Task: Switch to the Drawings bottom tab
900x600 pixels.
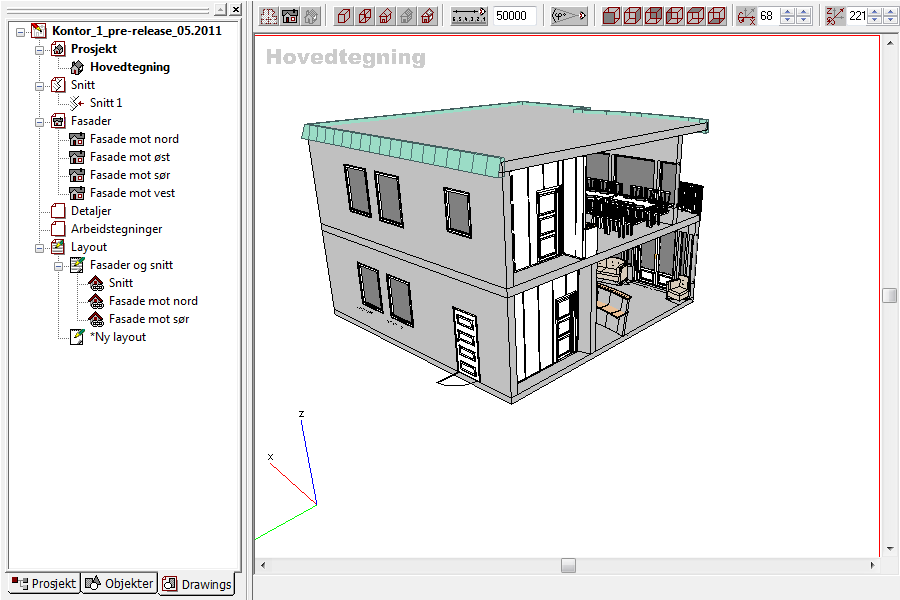Action: (197, 584)
